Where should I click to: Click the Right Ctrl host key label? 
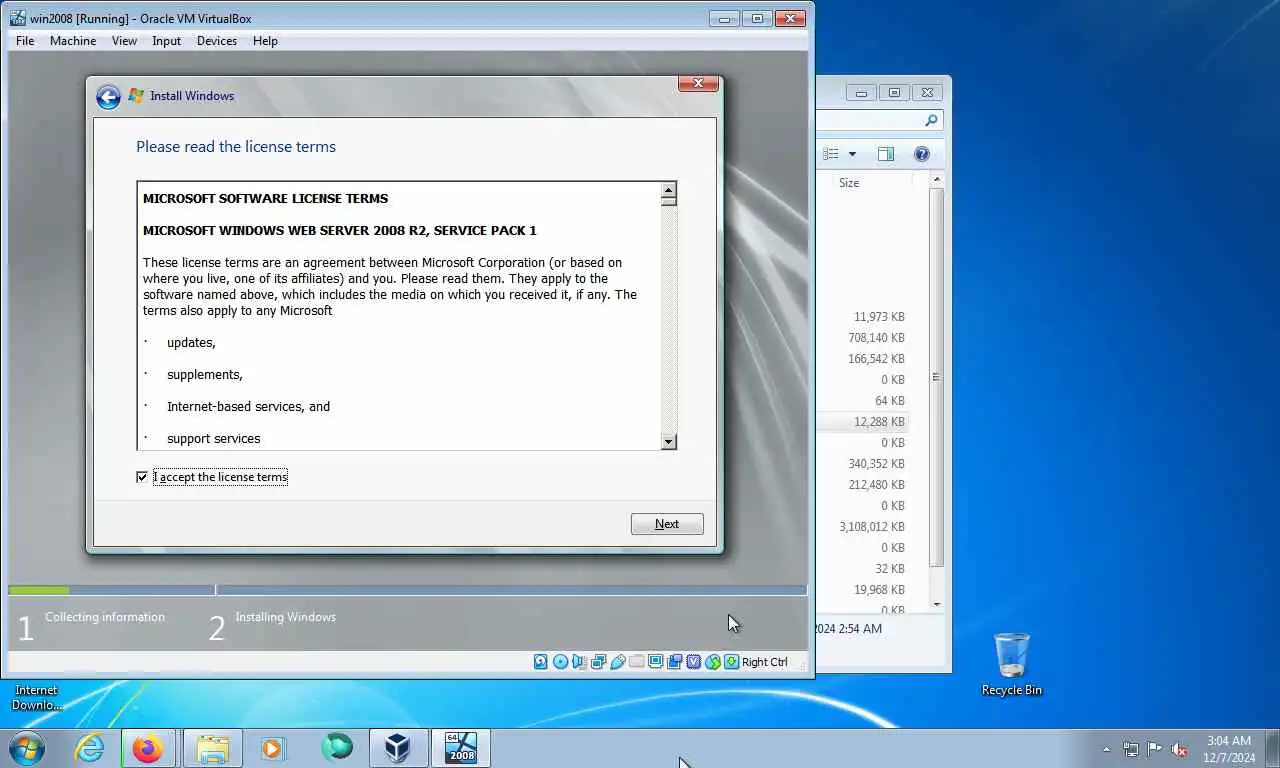click(x=765, y=662)
